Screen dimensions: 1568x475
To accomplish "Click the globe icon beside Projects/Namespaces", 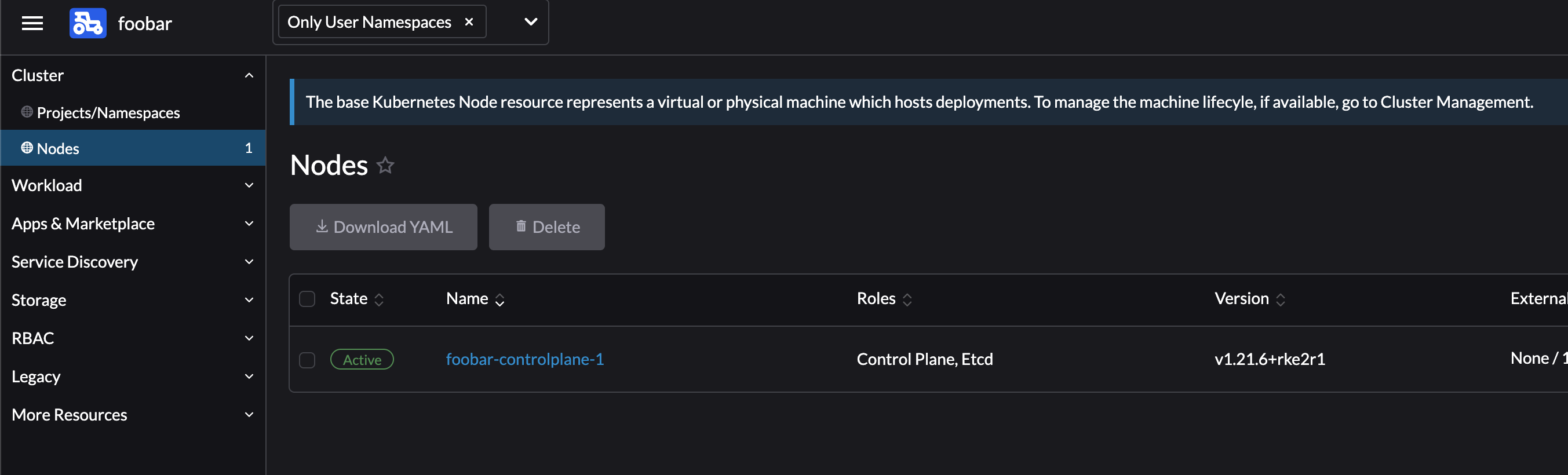I will (27, 112).
